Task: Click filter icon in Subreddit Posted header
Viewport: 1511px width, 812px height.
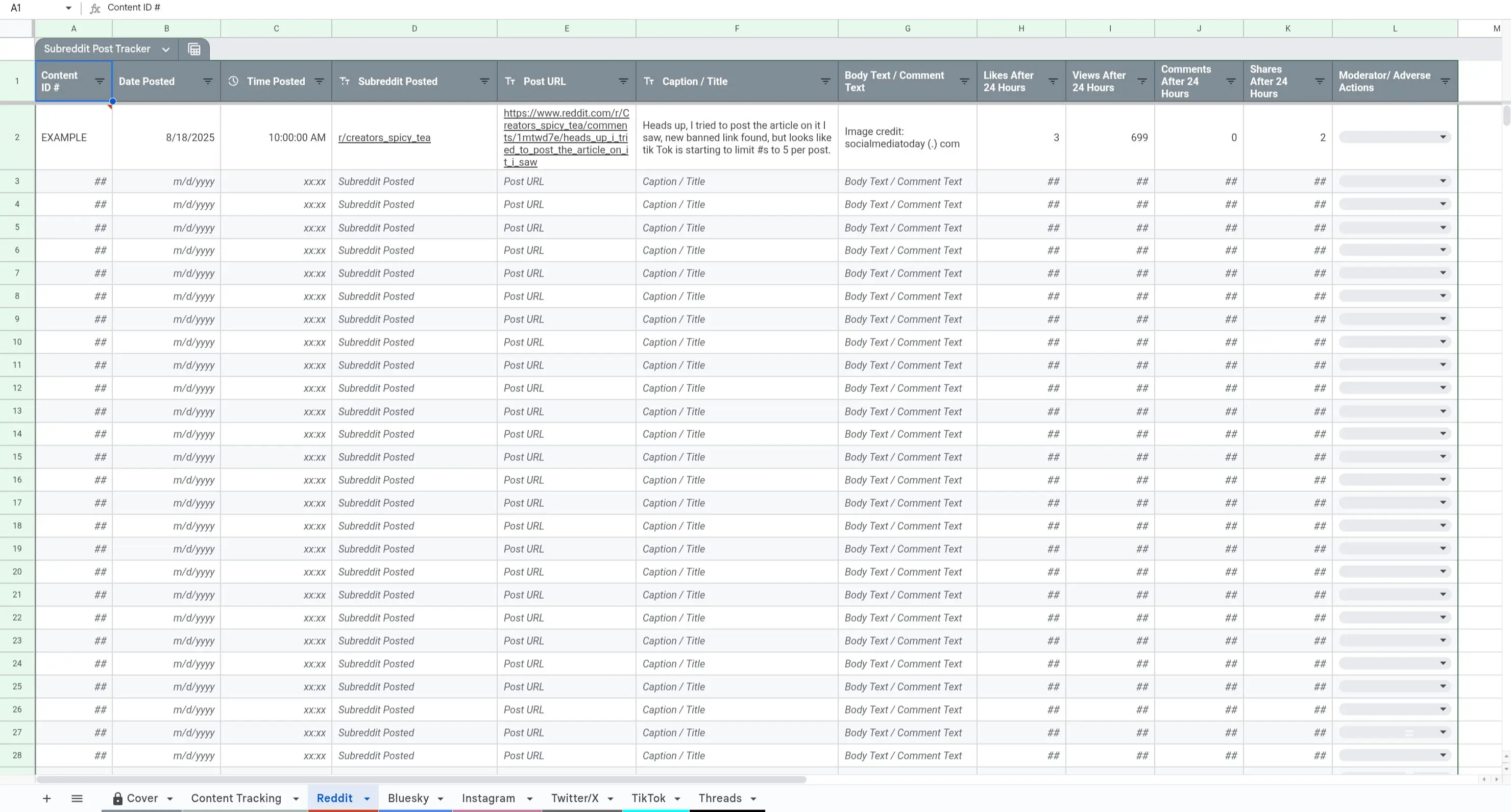Action: tap(484, 82)
